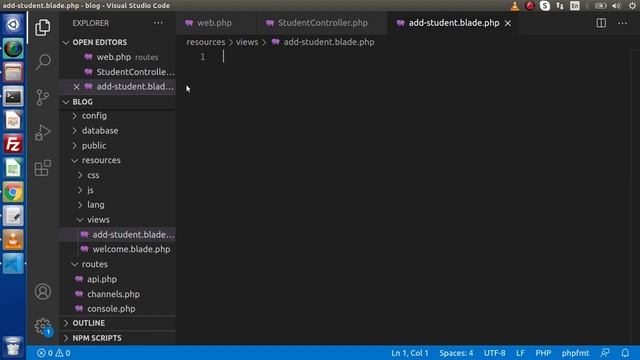Open the network indicator in system tray
Image resolution: width=640 pixels, height=360 pixels.
(560, 6)
